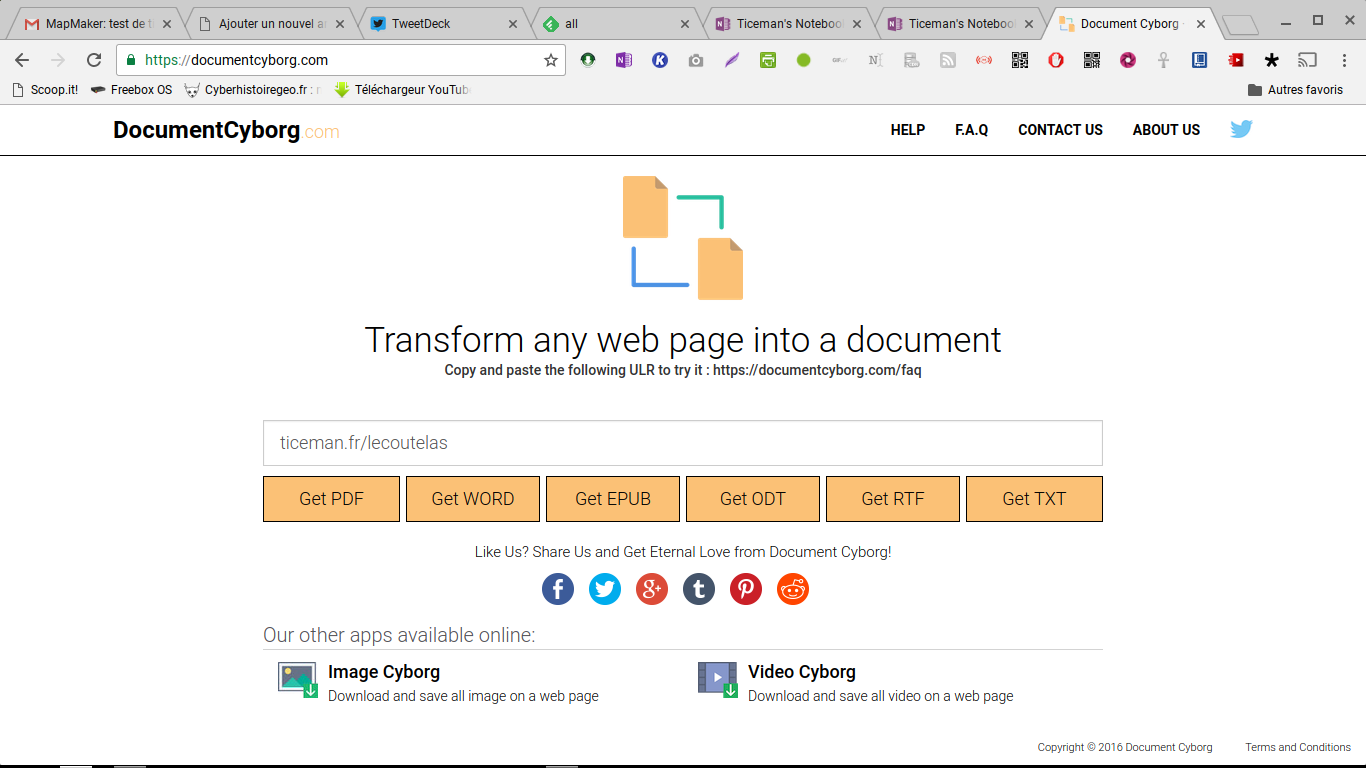
Task: Click the green download extension icon
Action: coord(587,60)
